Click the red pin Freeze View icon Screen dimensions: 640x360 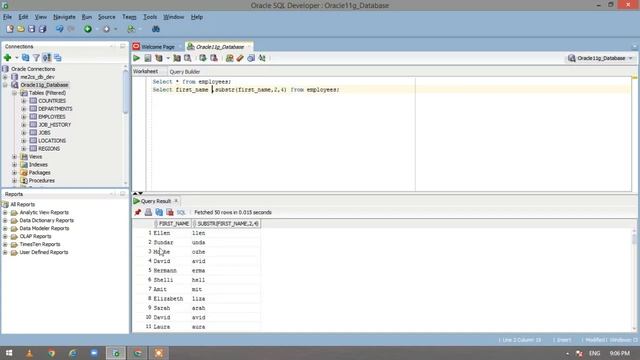coord(138,212)
